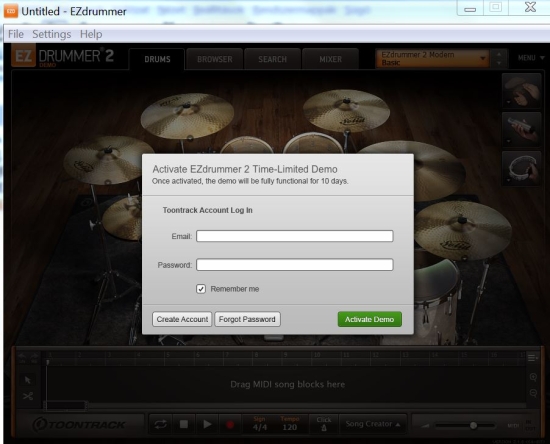550x444 pixels.
Task: Open the hand claps percussion thumbnail
Action: point(521,91)
